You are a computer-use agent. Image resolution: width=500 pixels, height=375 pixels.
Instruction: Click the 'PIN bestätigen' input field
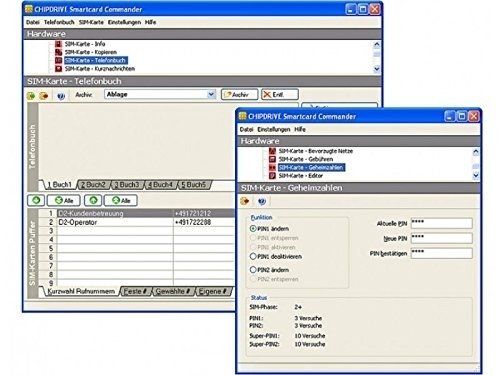[442, 253]
